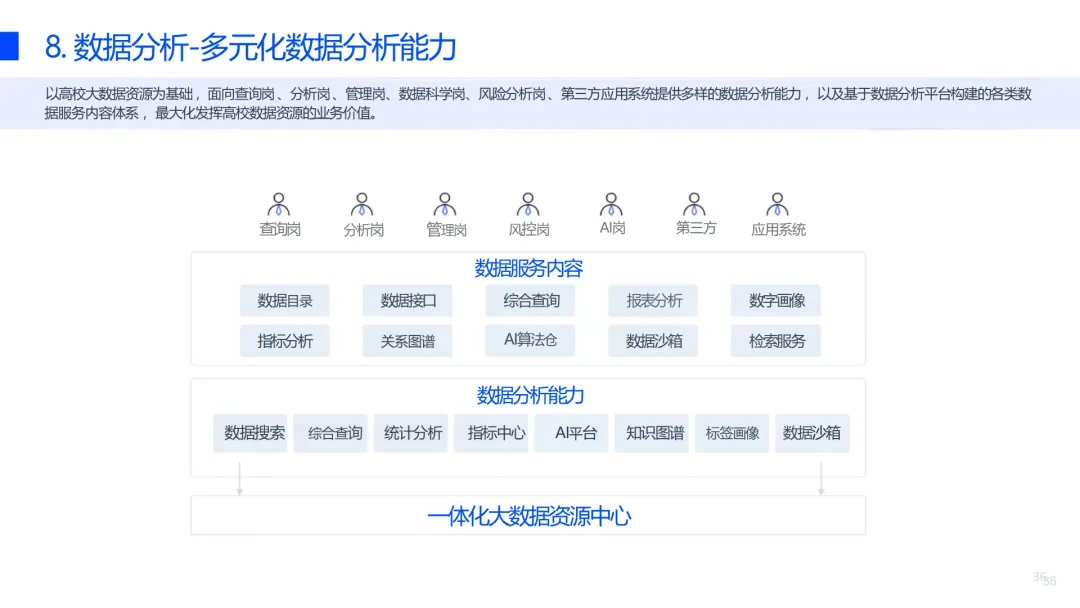
Task: Click the 管理岗 label text
Action: point(446,229)
